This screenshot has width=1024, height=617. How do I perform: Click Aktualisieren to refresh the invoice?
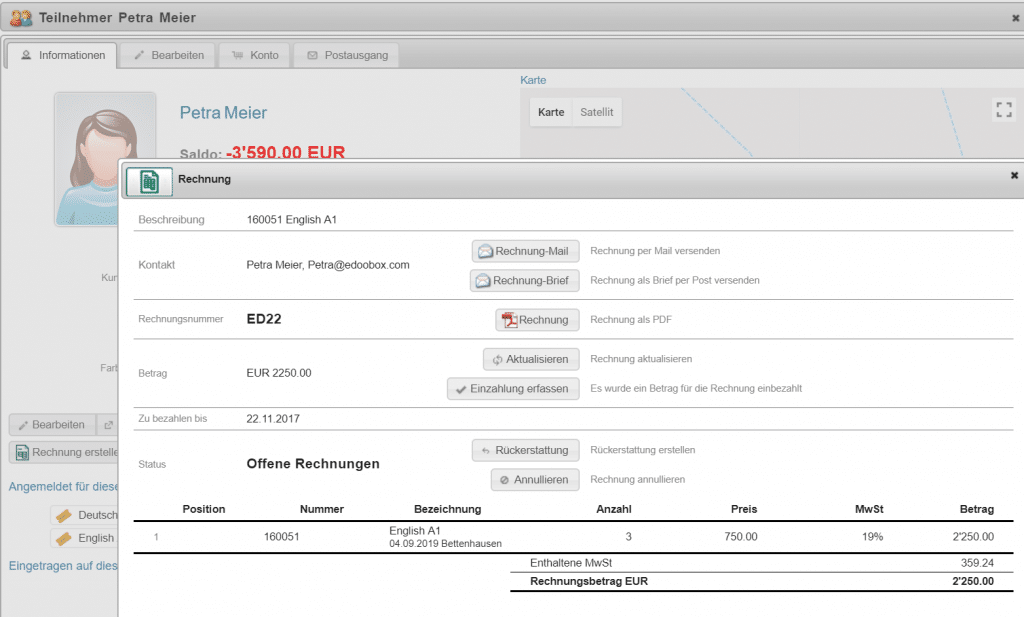532,359
